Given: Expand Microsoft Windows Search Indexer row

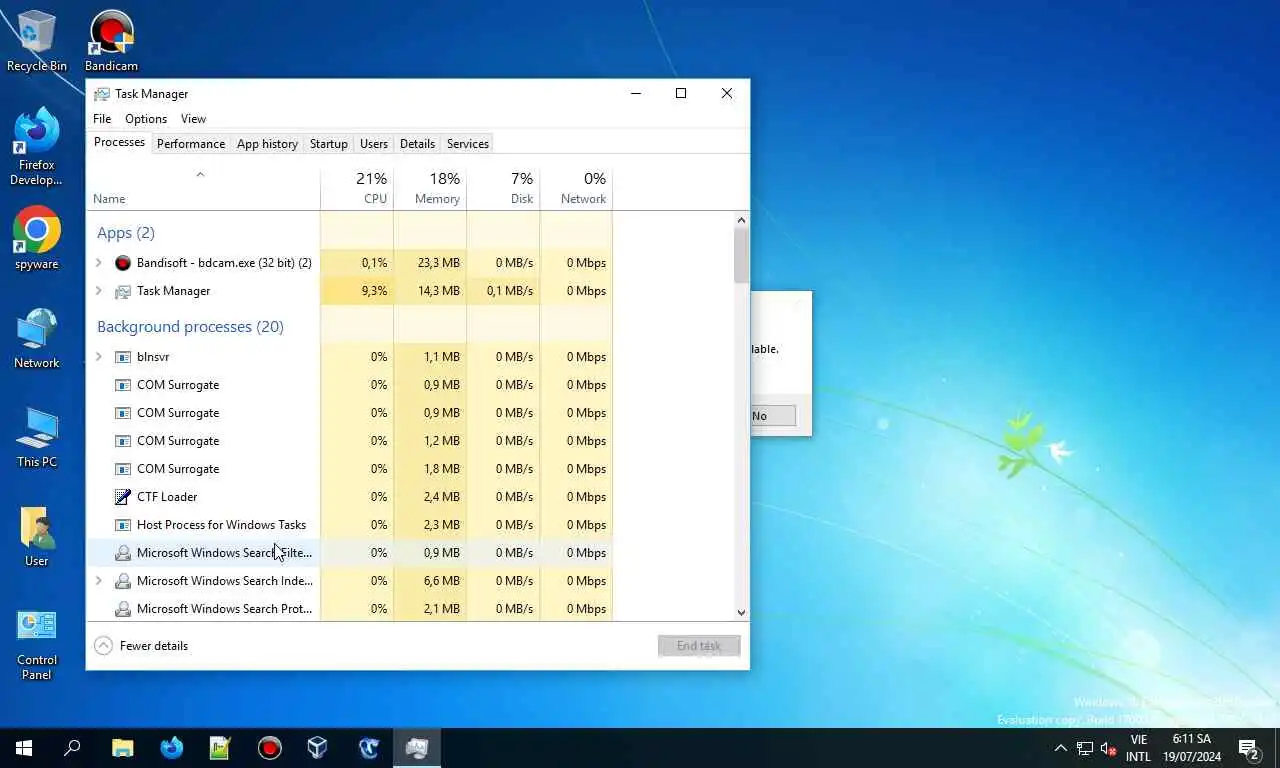Looking at the screenshot, I should coord(98,581).
